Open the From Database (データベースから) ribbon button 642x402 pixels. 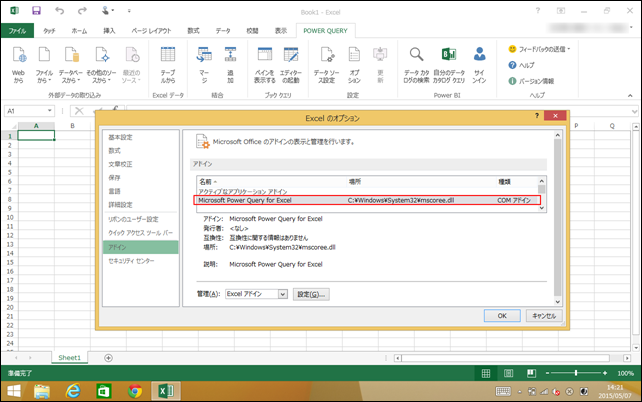pos(71,65)
